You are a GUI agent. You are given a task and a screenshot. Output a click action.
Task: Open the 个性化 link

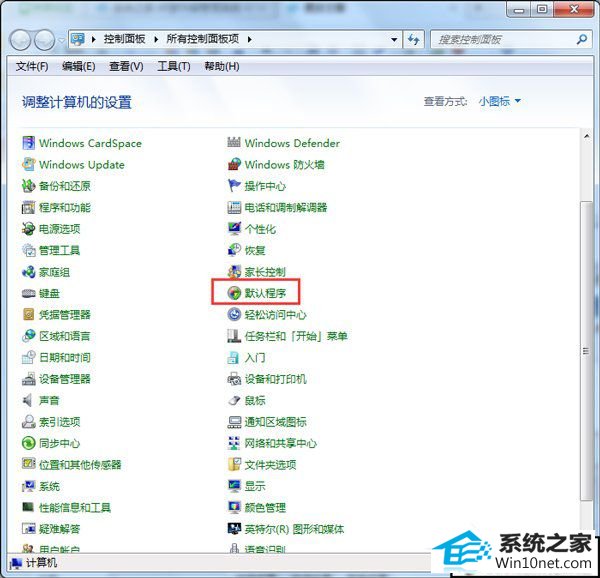[260, 229]
